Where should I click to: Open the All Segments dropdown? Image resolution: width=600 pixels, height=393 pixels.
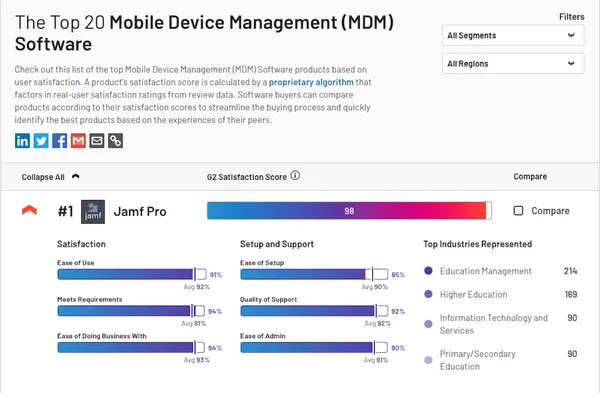click(x=513, y=35)
